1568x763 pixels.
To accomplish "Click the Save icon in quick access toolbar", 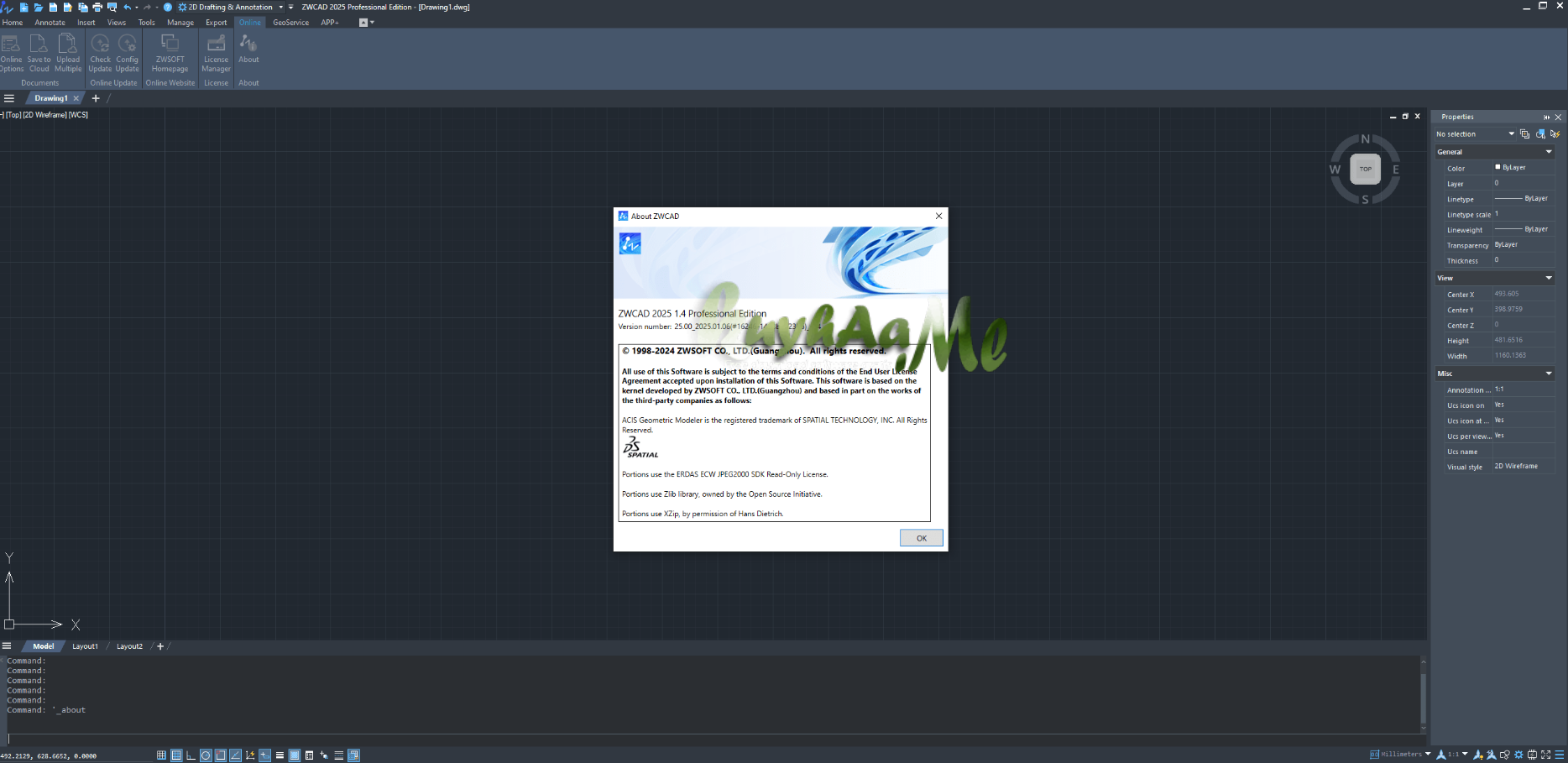I will (x=53, y=7).
